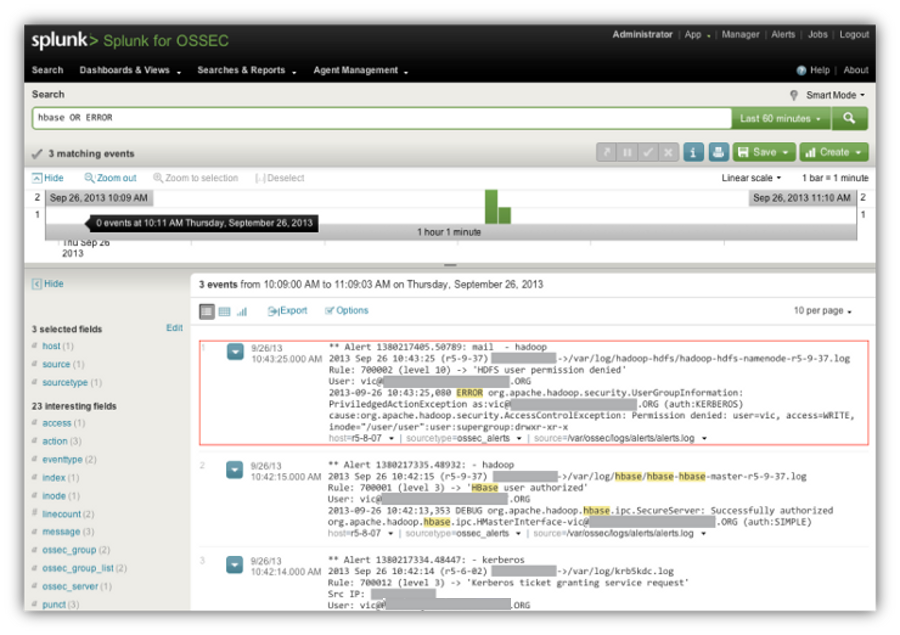Open the message field in sidebar

pos(61,532)
